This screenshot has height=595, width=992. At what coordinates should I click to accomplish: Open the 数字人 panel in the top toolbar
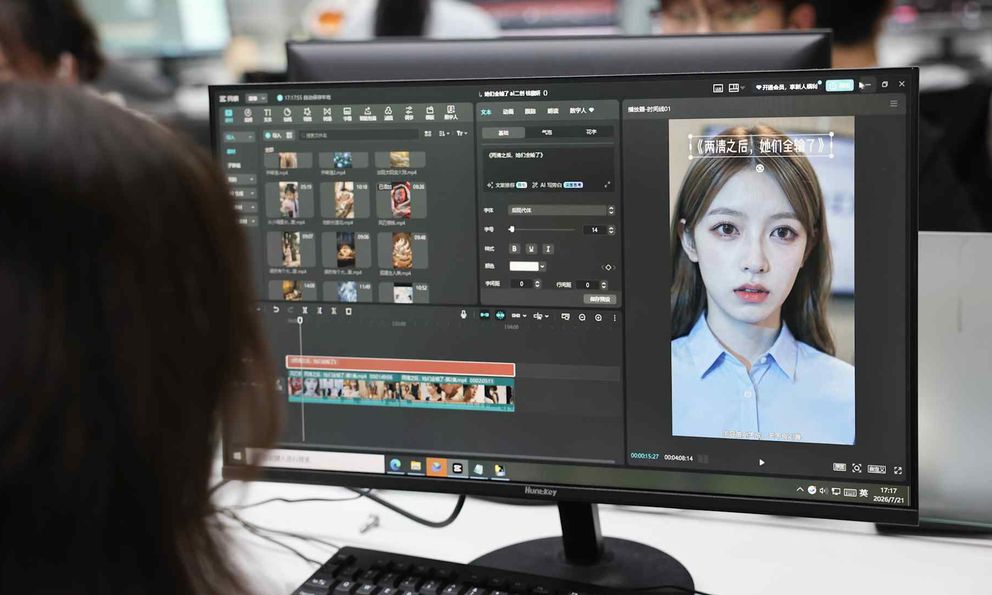(450, 113)
